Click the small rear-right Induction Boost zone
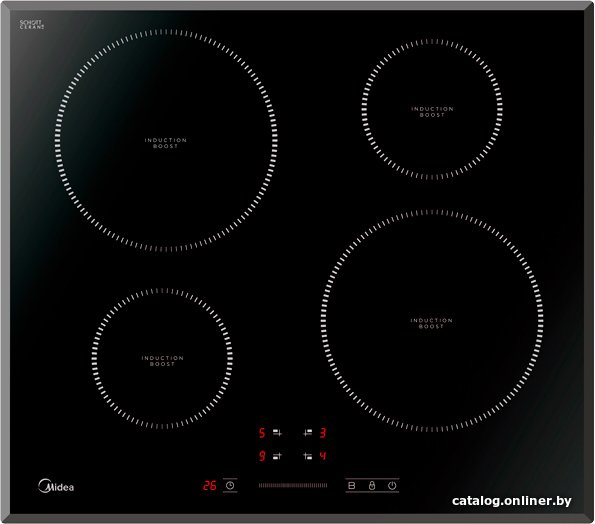 coord(432,109)
